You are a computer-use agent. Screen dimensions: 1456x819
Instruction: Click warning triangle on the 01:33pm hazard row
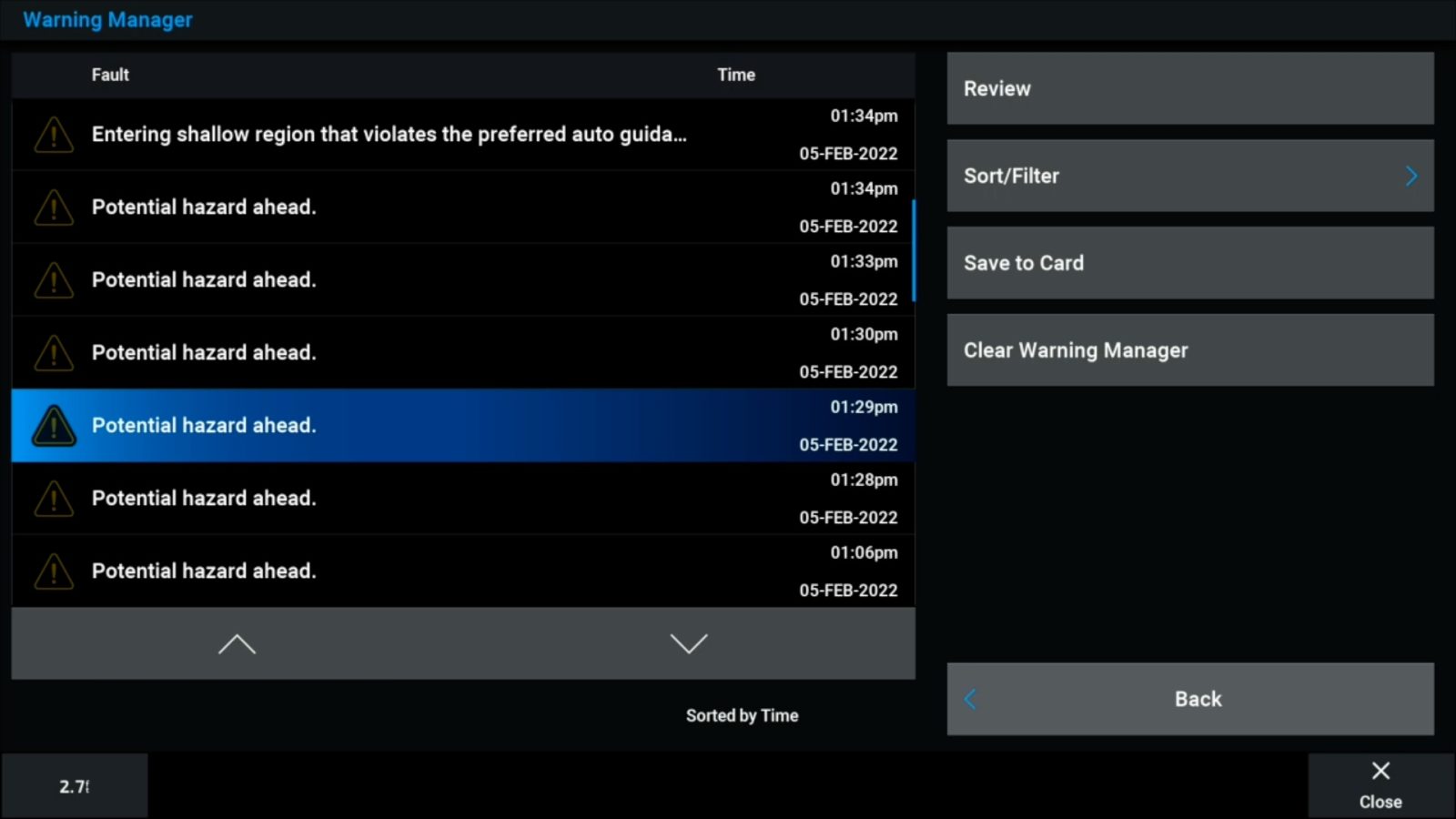54,280
